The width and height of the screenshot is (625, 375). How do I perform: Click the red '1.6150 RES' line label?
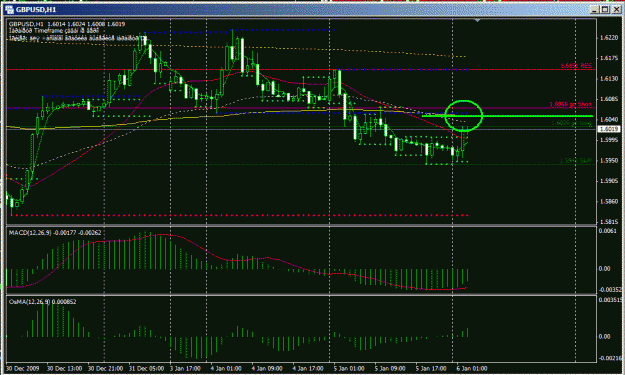[x=576, y=66]
